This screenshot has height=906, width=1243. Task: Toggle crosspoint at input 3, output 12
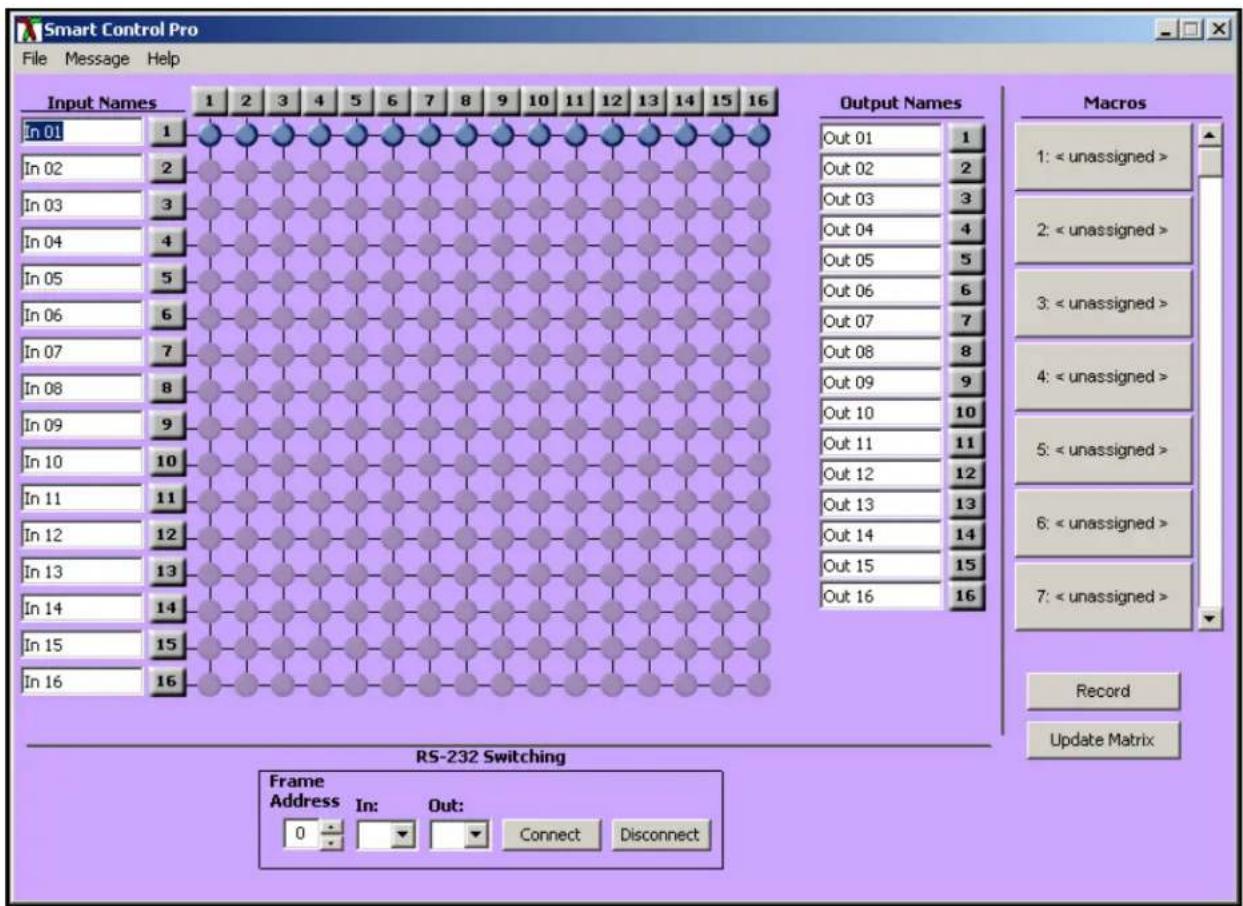(612, 208)
